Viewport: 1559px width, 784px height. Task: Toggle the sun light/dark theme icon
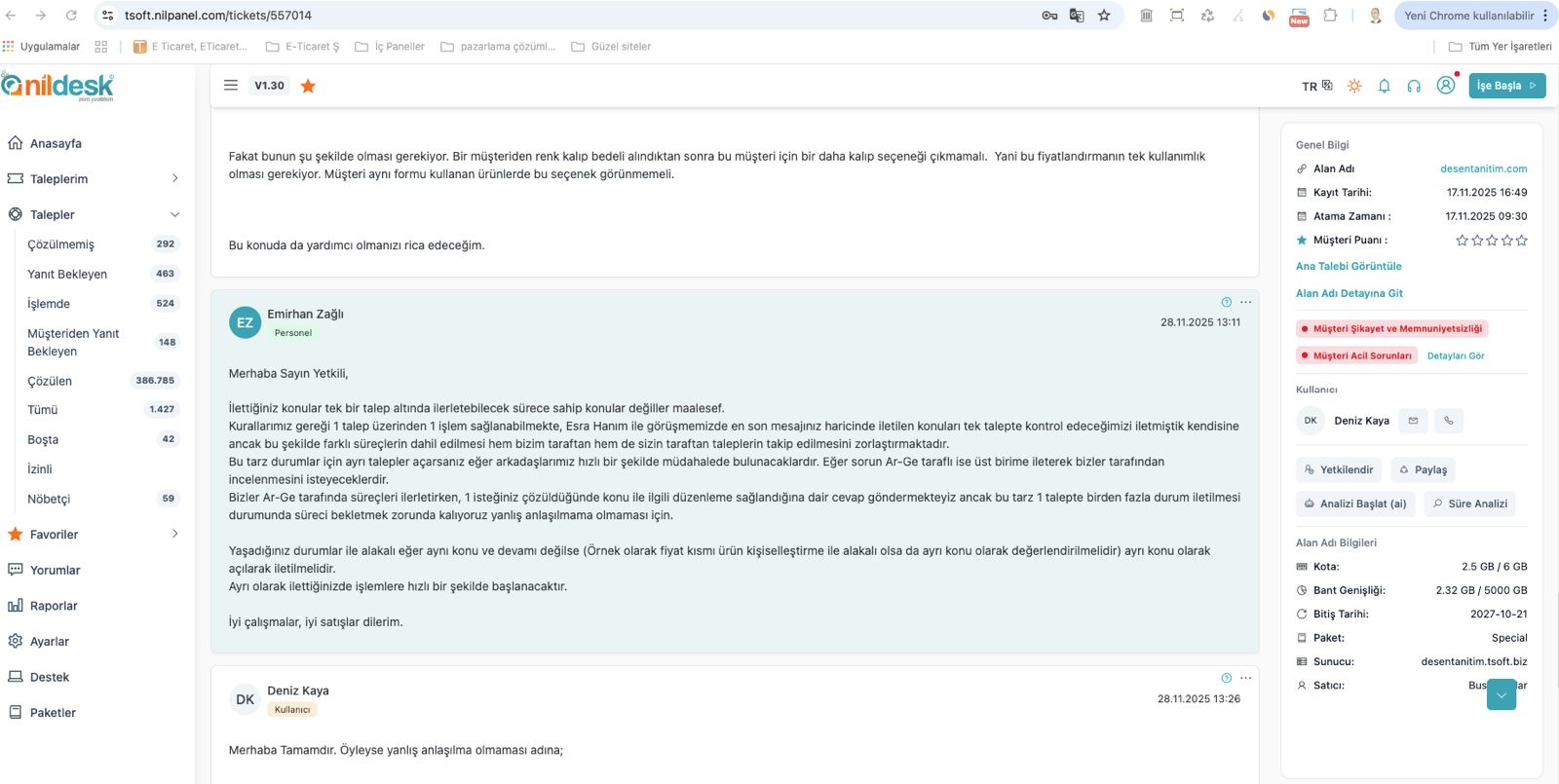1354,86
